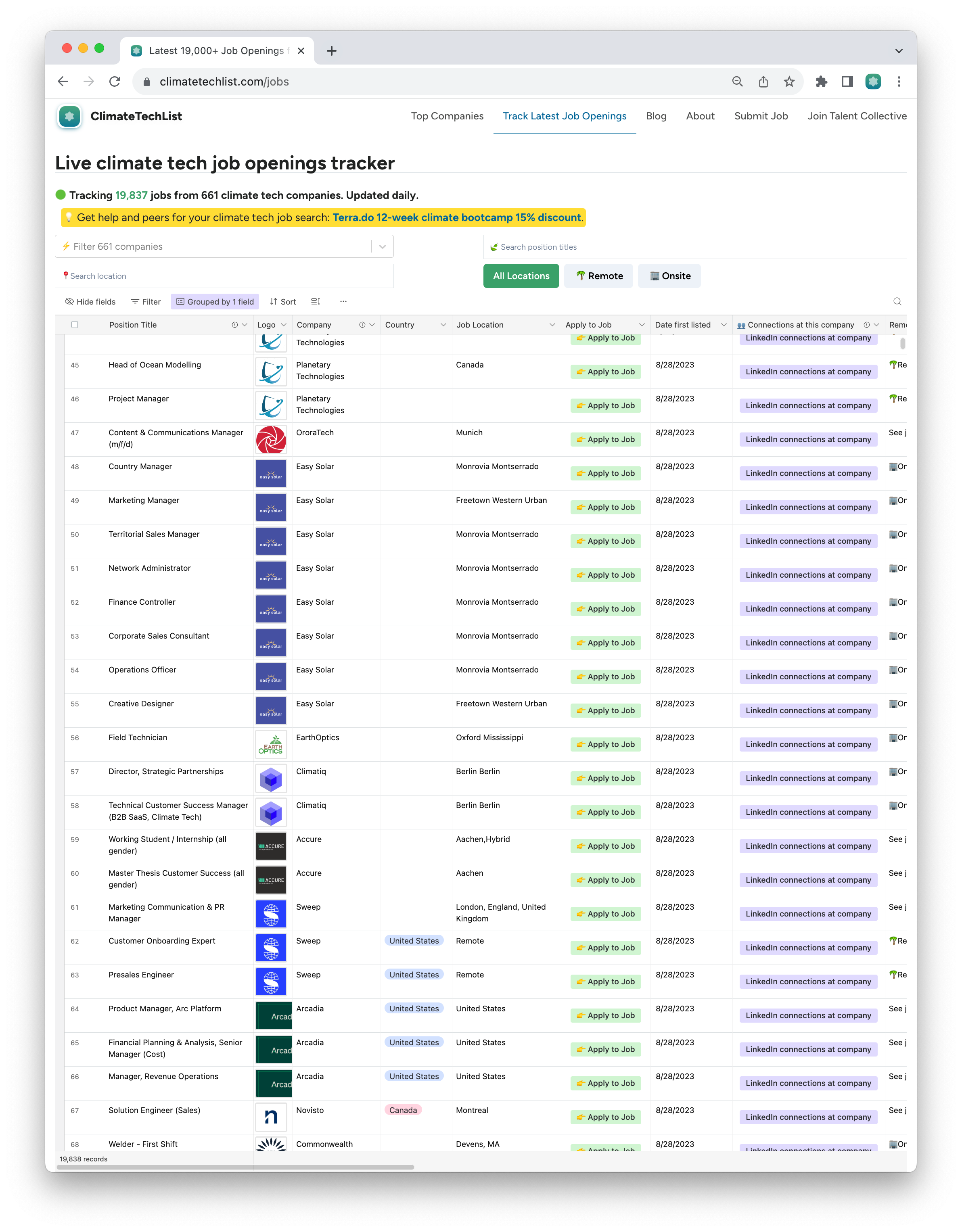
Task: Open Company column dropdown arrow
Action: pyautogui.click(x=372, y=325)
